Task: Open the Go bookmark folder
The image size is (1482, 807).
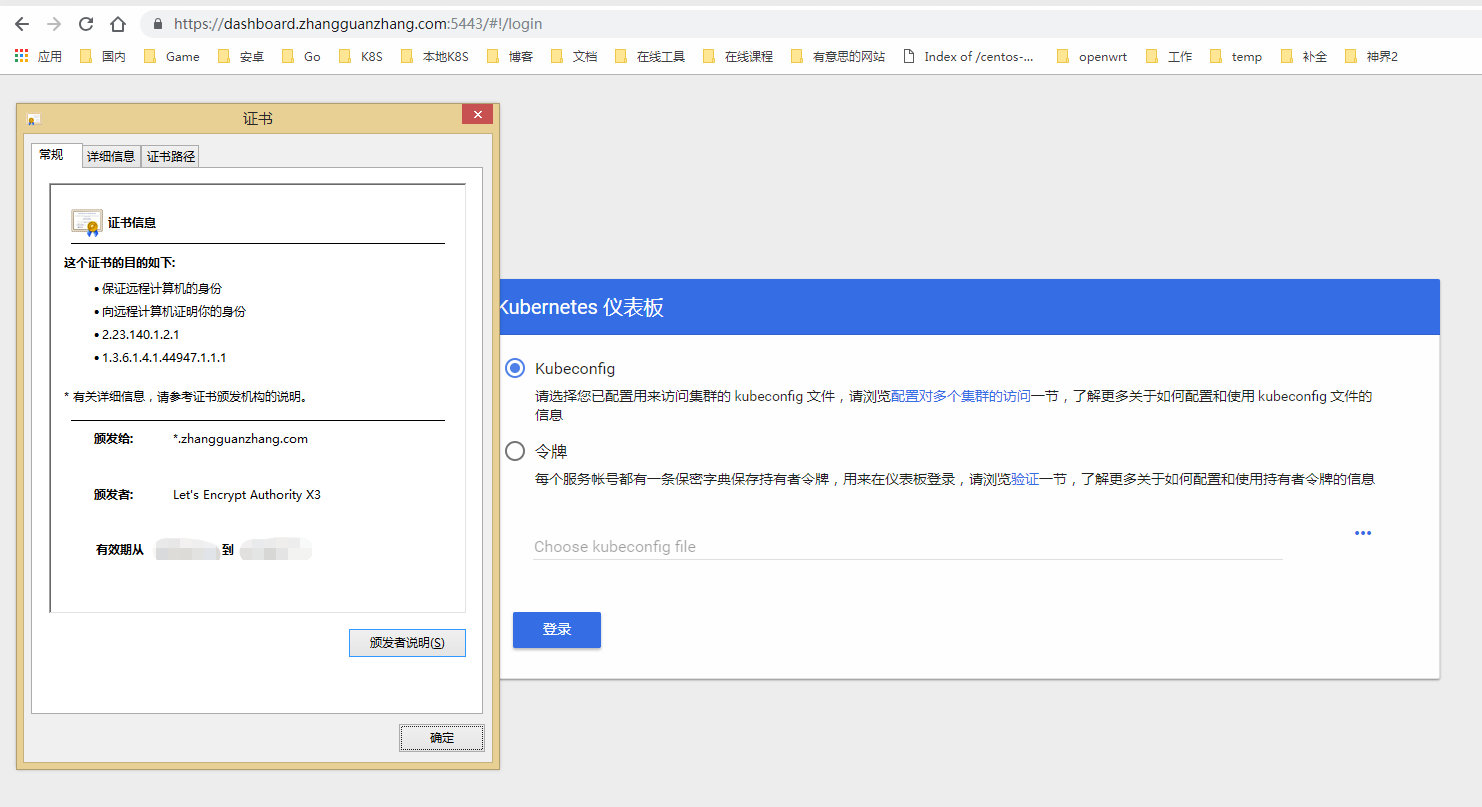Action: pos(301,57)
